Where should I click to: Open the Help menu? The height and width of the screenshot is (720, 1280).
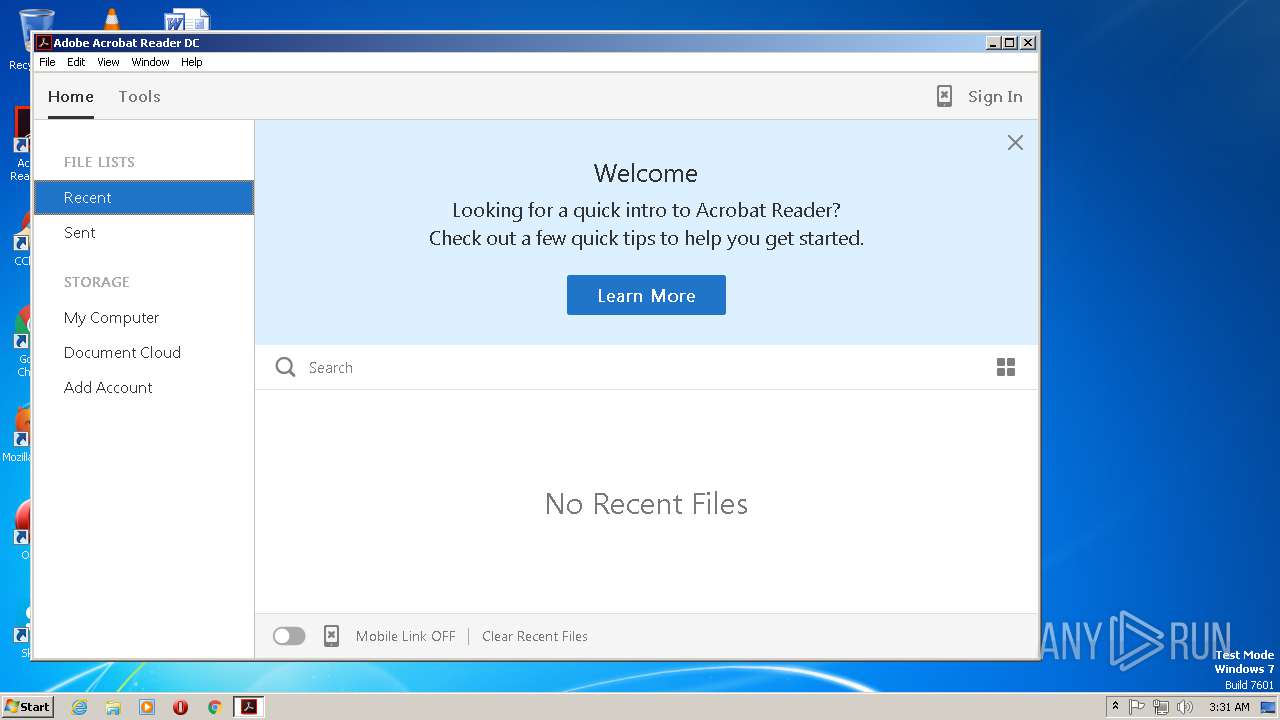point(191,62)
